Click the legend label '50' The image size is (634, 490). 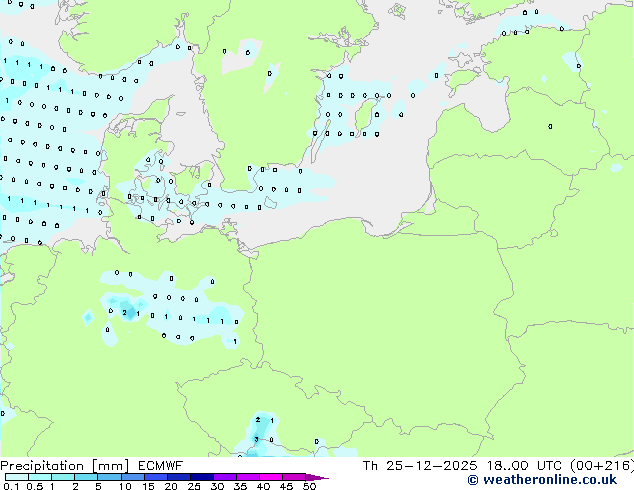(309, 486)
